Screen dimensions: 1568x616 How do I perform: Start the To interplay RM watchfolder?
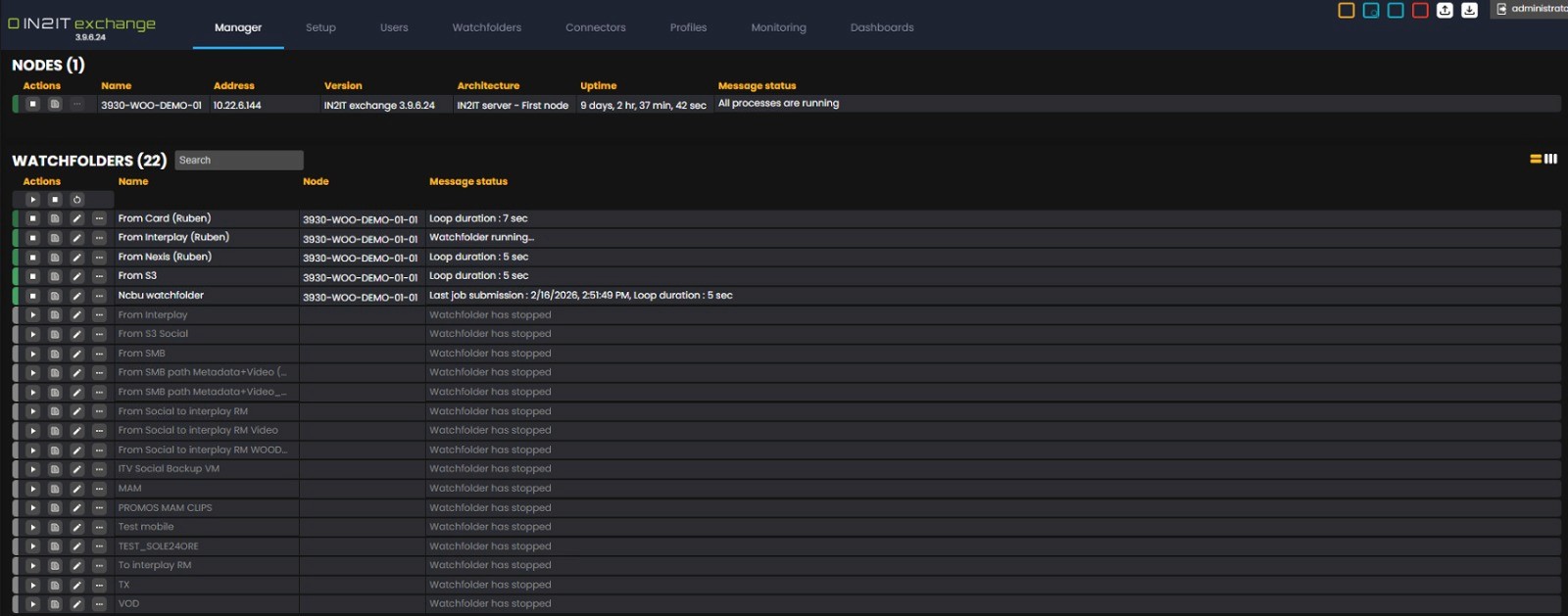click(32, 566)
